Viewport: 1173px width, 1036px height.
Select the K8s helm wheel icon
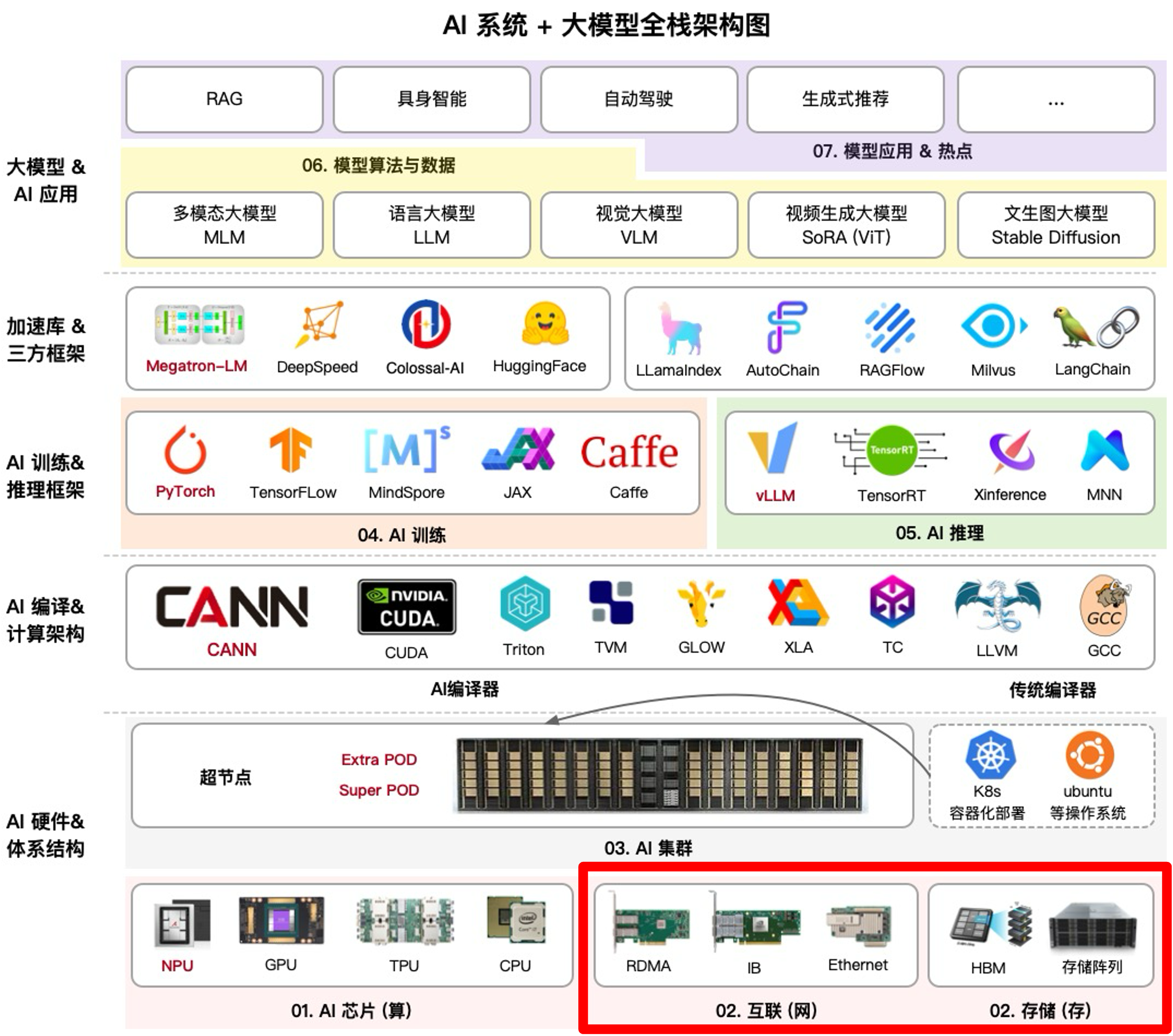990,755
